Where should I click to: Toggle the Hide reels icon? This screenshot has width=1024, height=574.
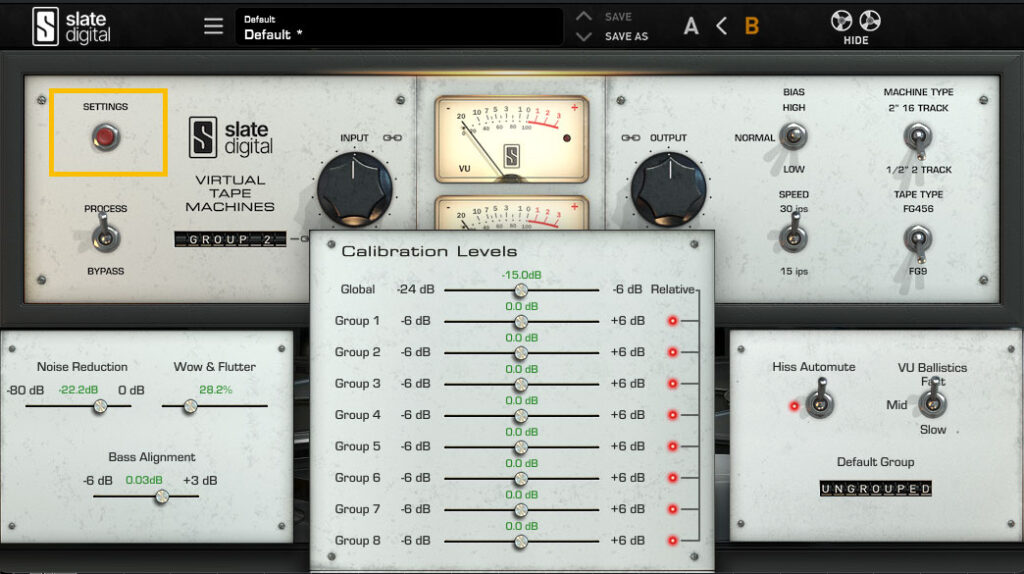[856, 27]
